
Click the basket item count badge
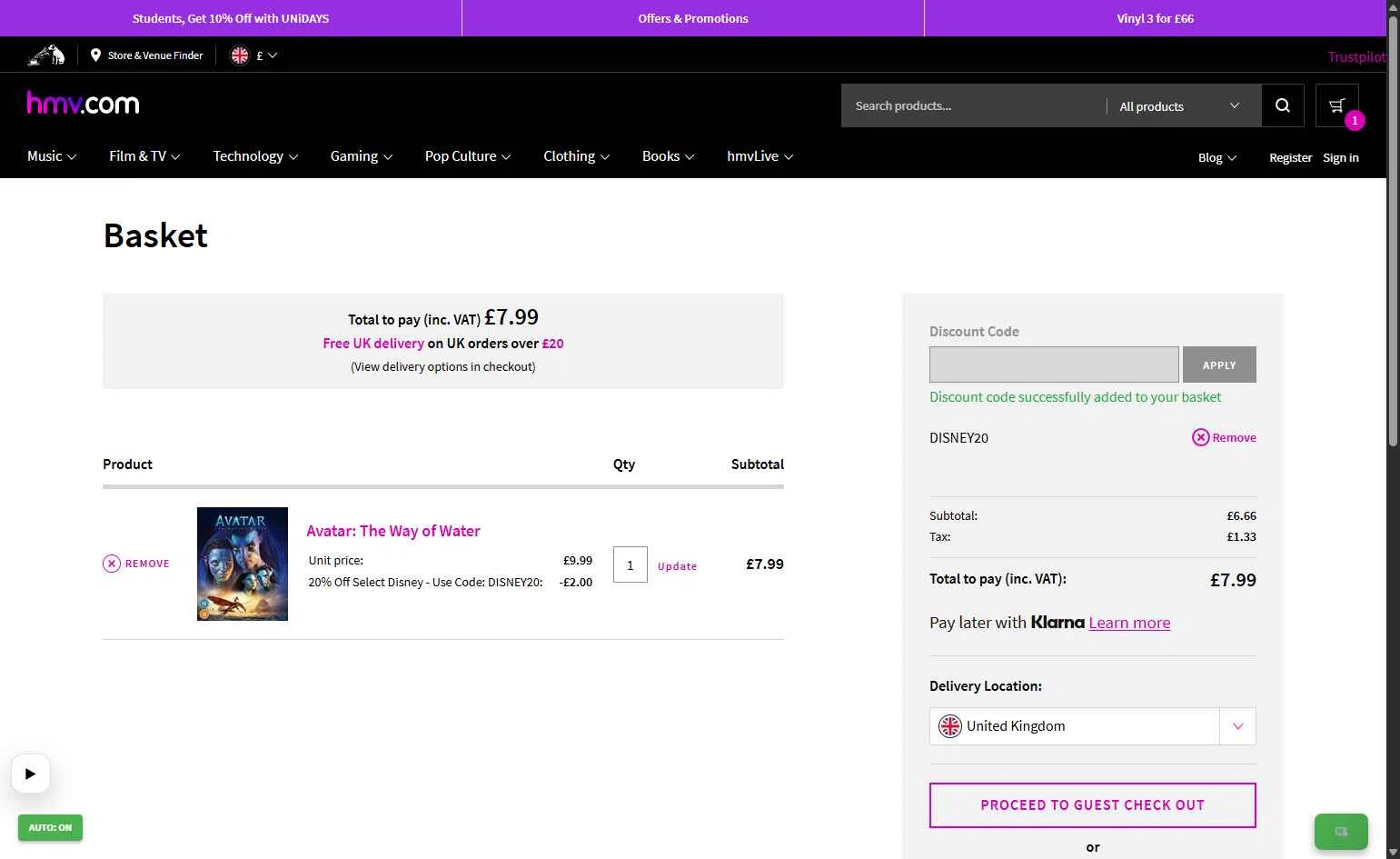1355,120
